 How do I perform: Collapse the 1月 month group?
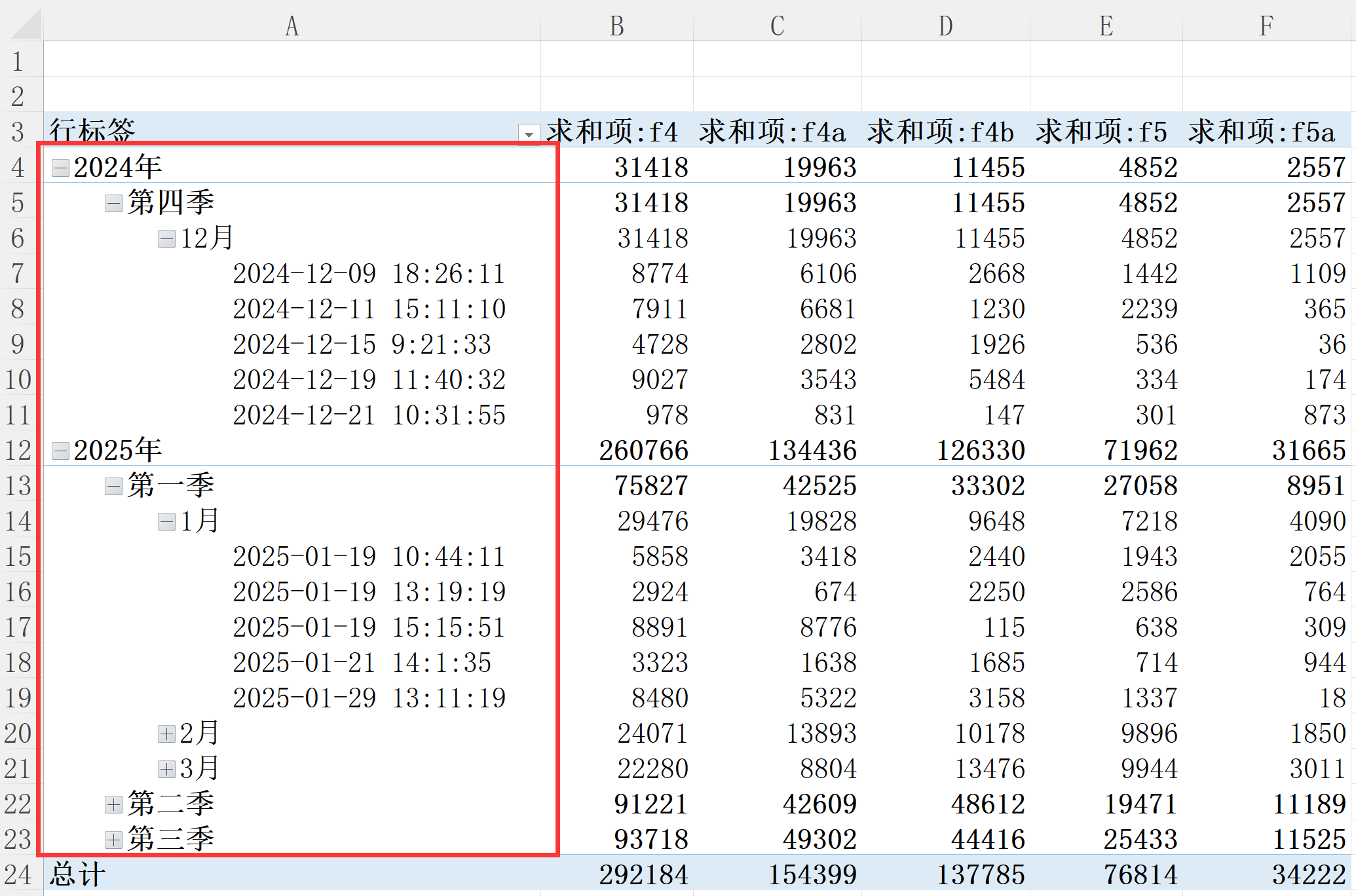pyautogui.click(x=166, y=522)
